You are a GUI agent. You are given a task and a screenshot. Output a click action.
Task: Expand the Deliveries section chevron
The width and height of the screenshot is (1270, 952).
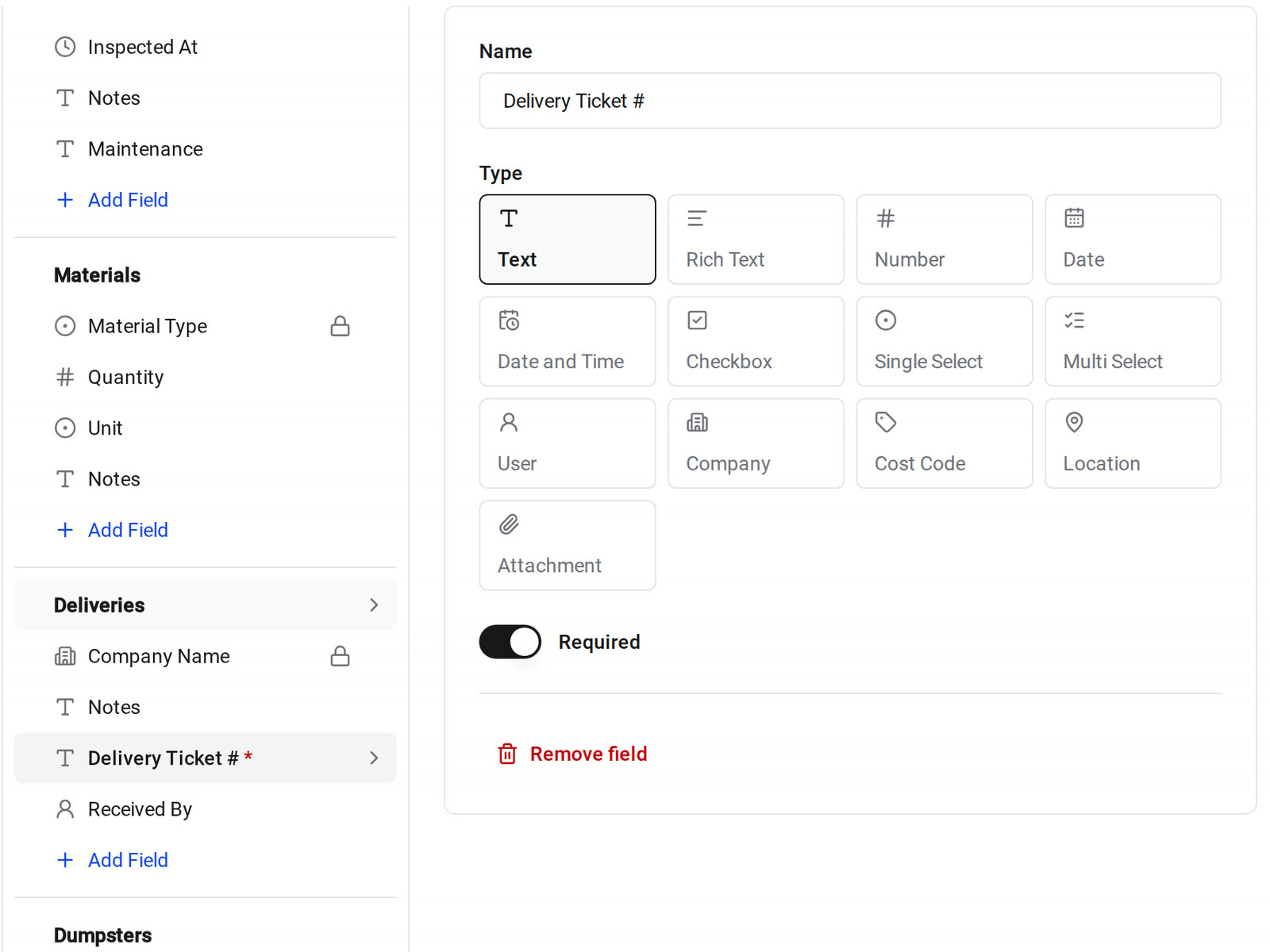pos(374,605)
